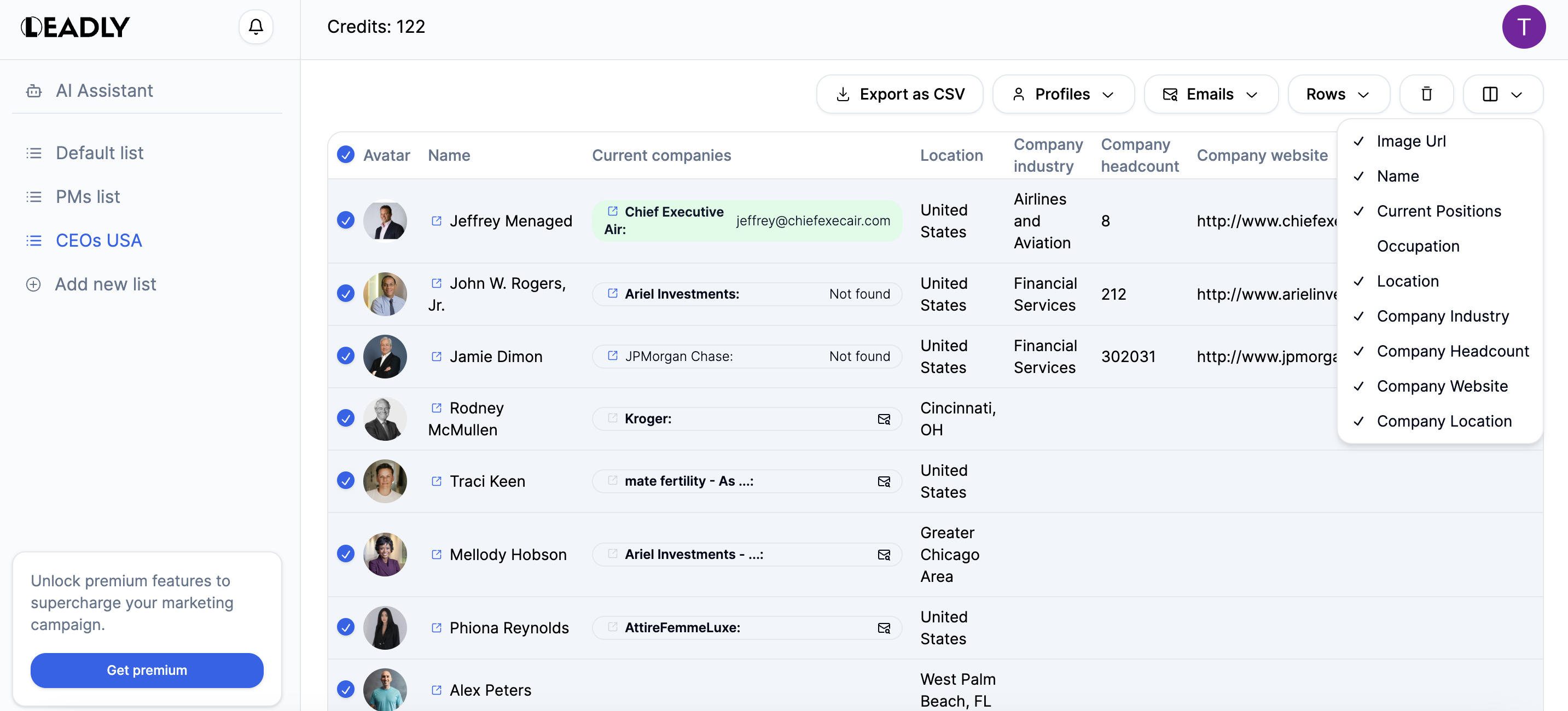The height and width of the screenshot is (711, 1568).
Task: Enable Occupation column in menu
Action: click(1439, 247)
